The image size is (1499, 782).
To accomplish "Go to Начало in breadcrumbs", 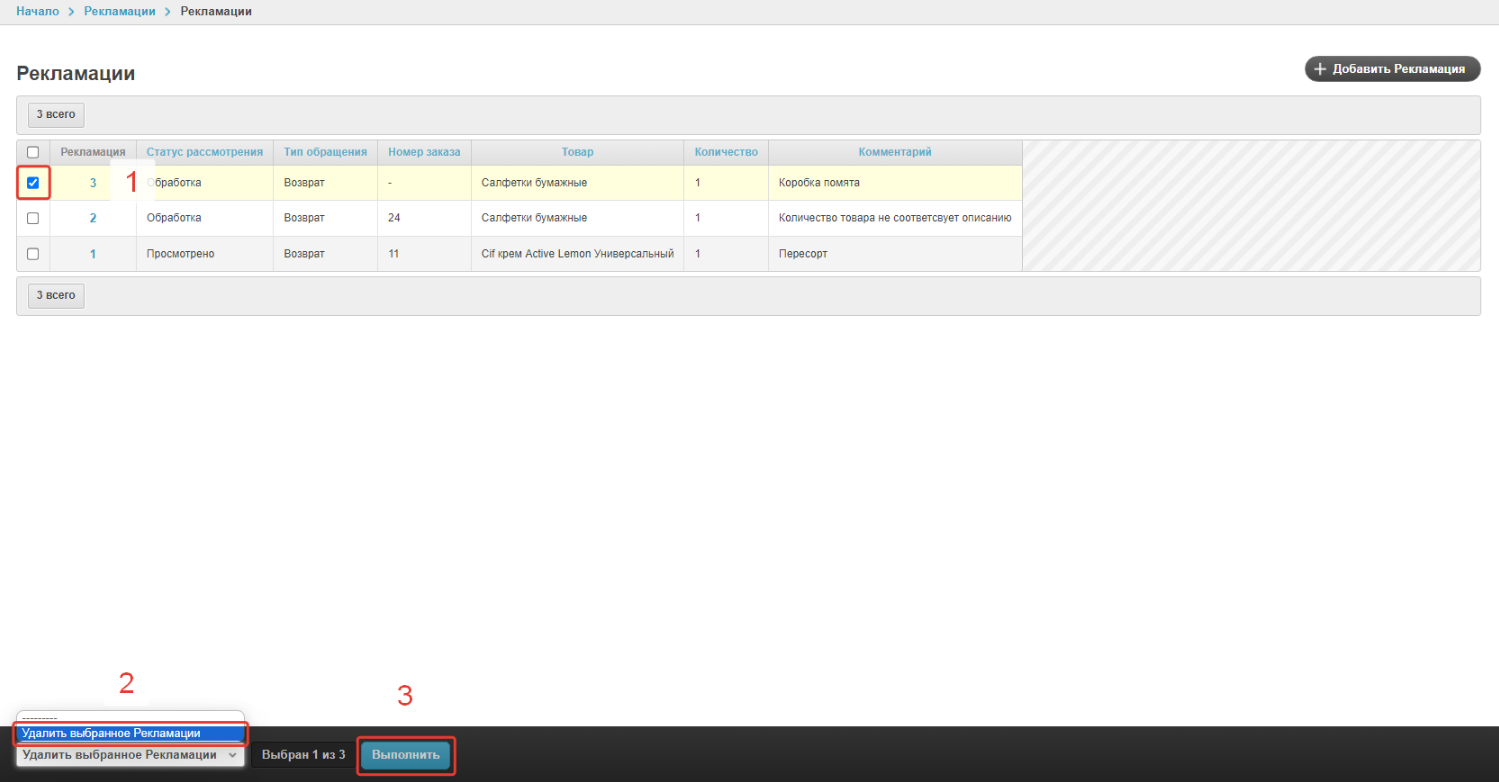I will coord(37,11).
